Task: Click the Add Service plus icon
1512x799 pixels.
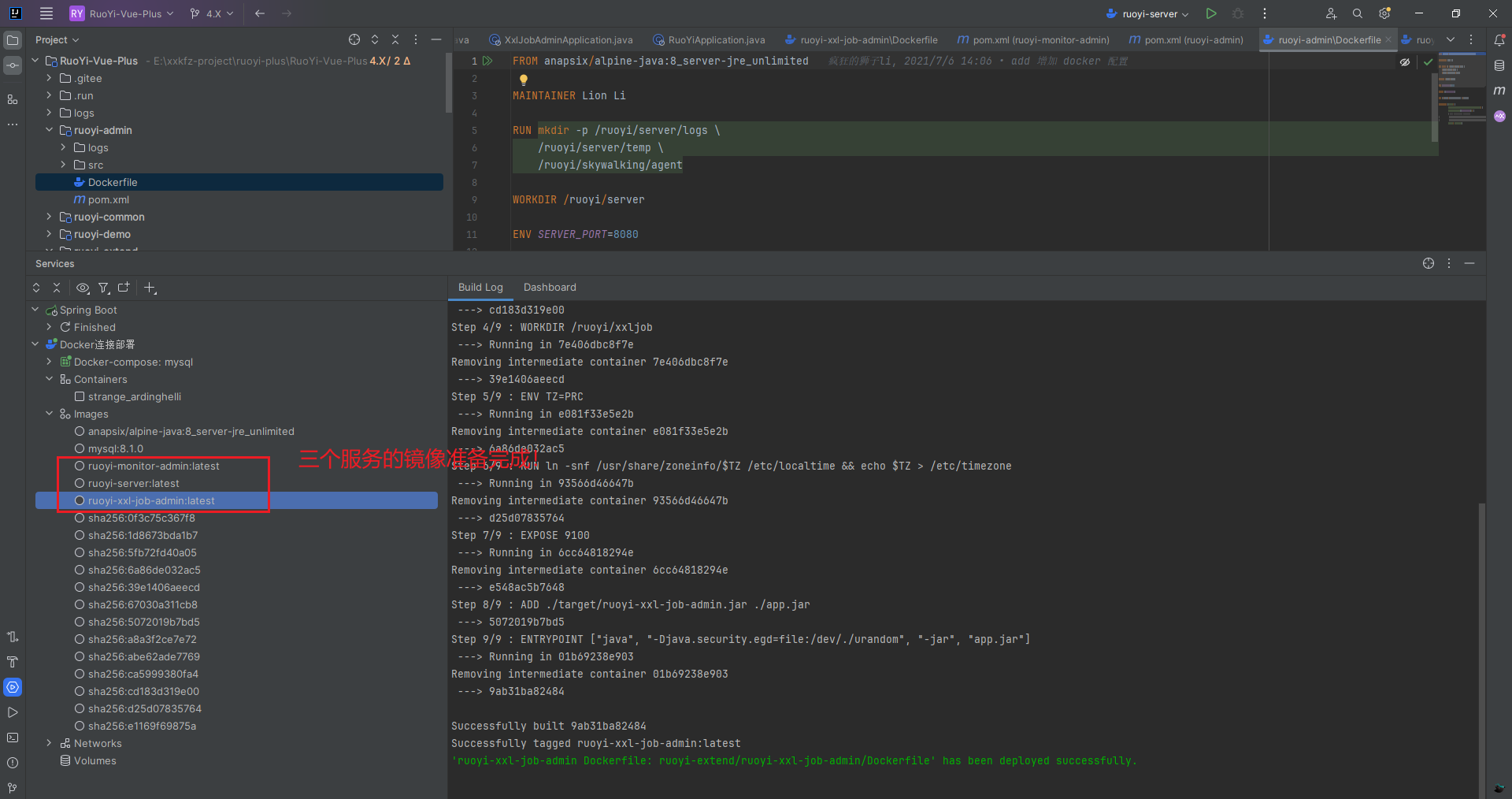Action: coord(150,288)
